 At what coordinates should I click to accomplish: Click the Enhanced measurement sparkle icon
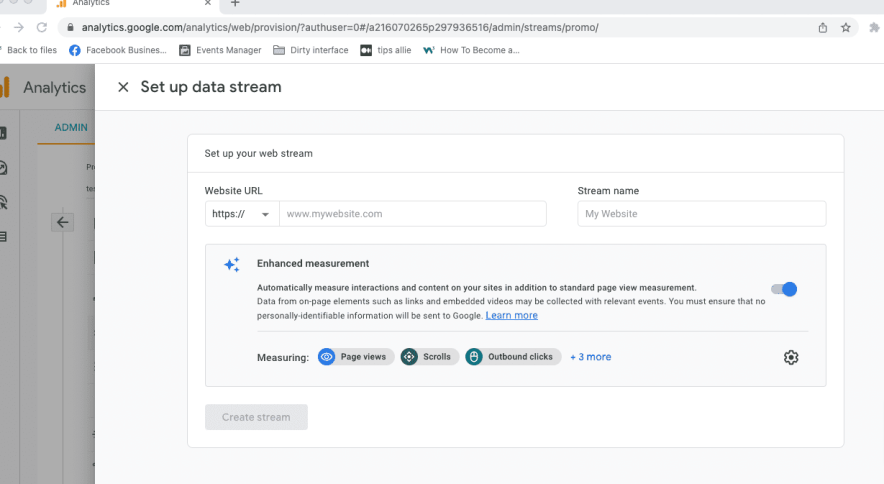[x=232, y=265]
